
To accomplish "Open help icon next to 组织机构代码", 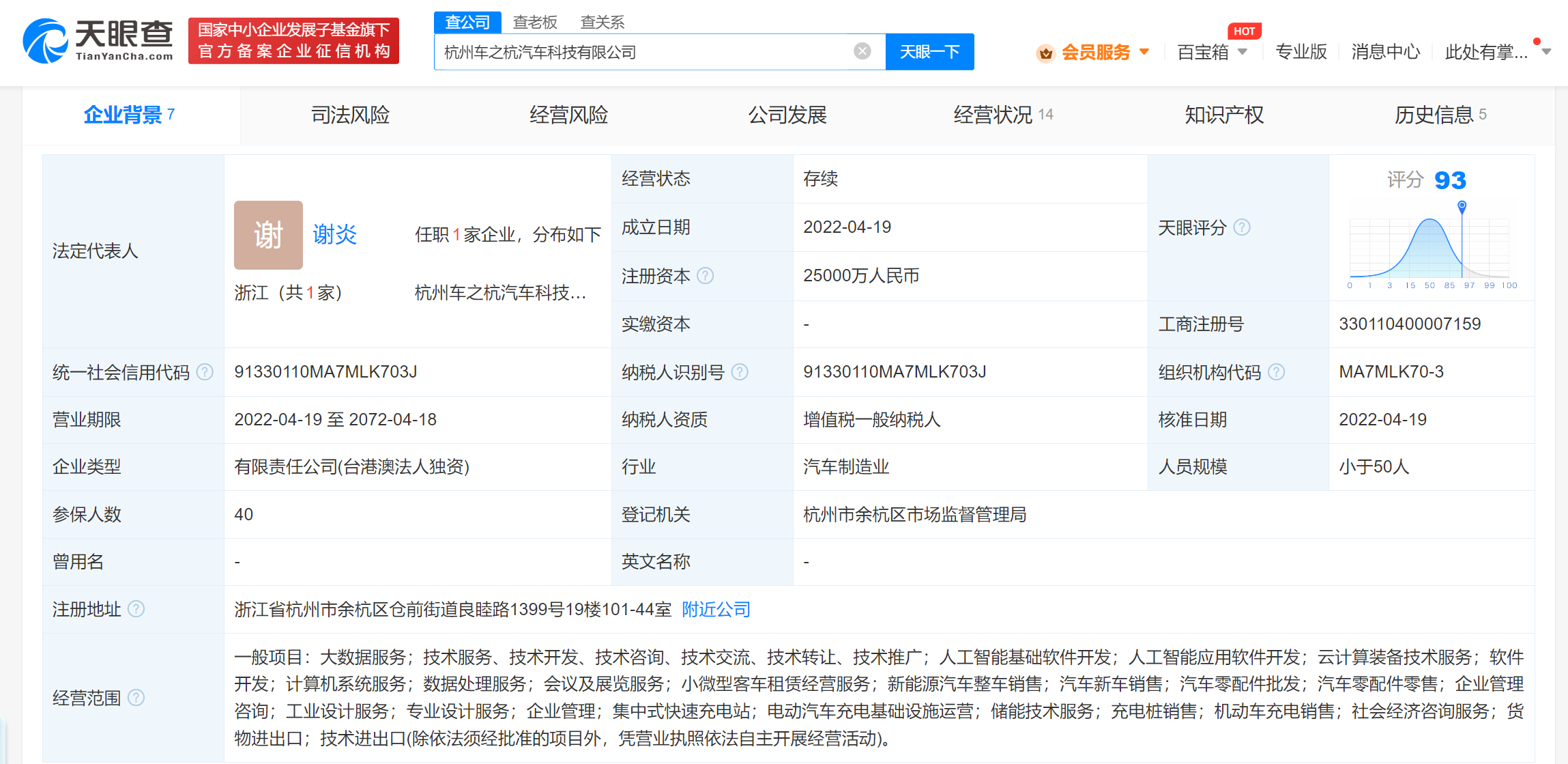I will click(1276, 372).
